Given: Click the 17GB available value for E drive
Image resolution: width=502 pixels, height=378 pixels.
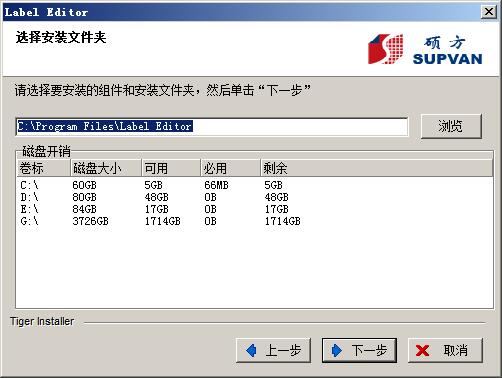Looking at the screenshot, I should click(x=156, y=209).
